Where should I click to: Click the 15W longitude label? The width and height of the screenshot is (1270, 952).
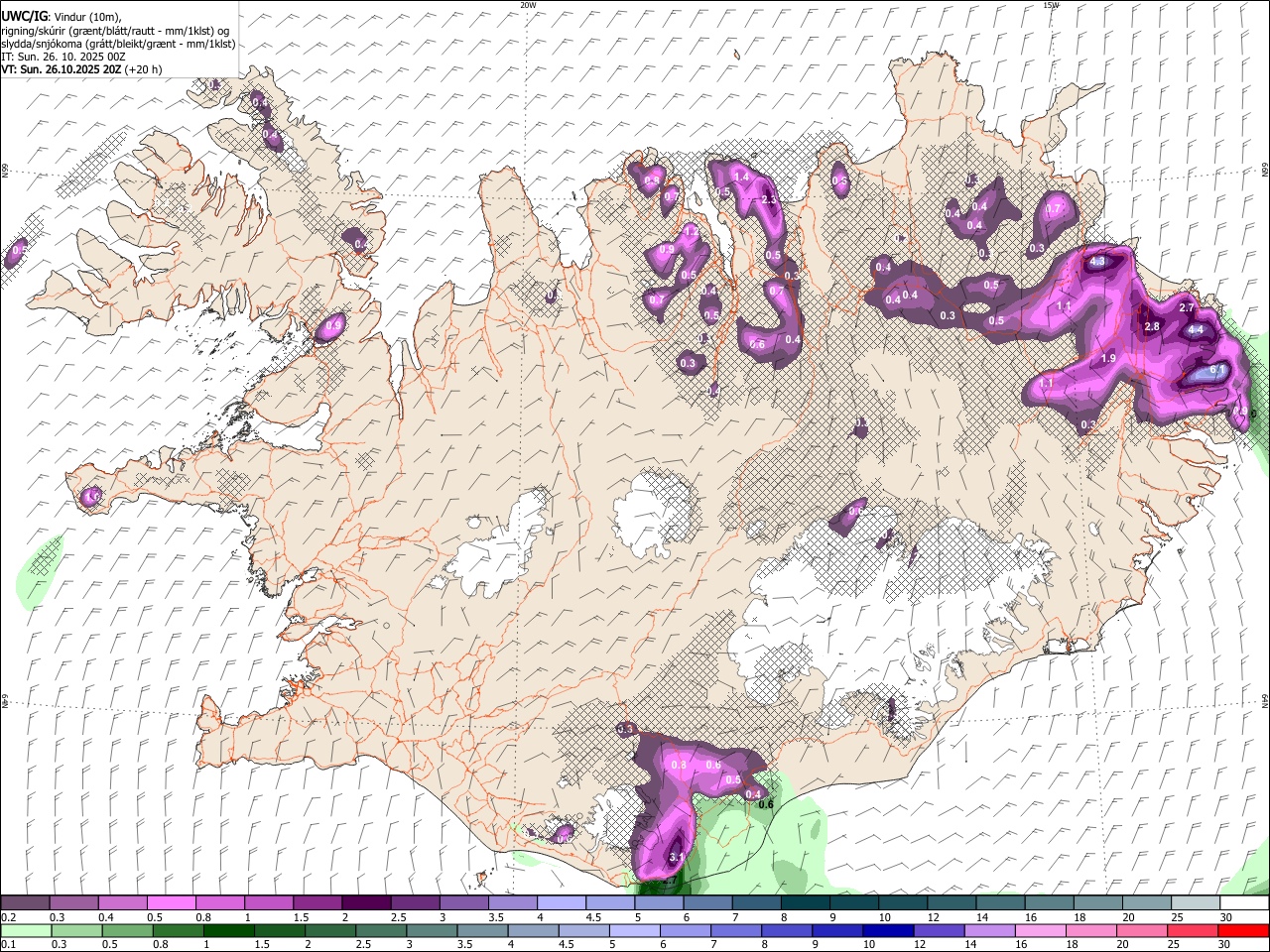coord(1051,5)
